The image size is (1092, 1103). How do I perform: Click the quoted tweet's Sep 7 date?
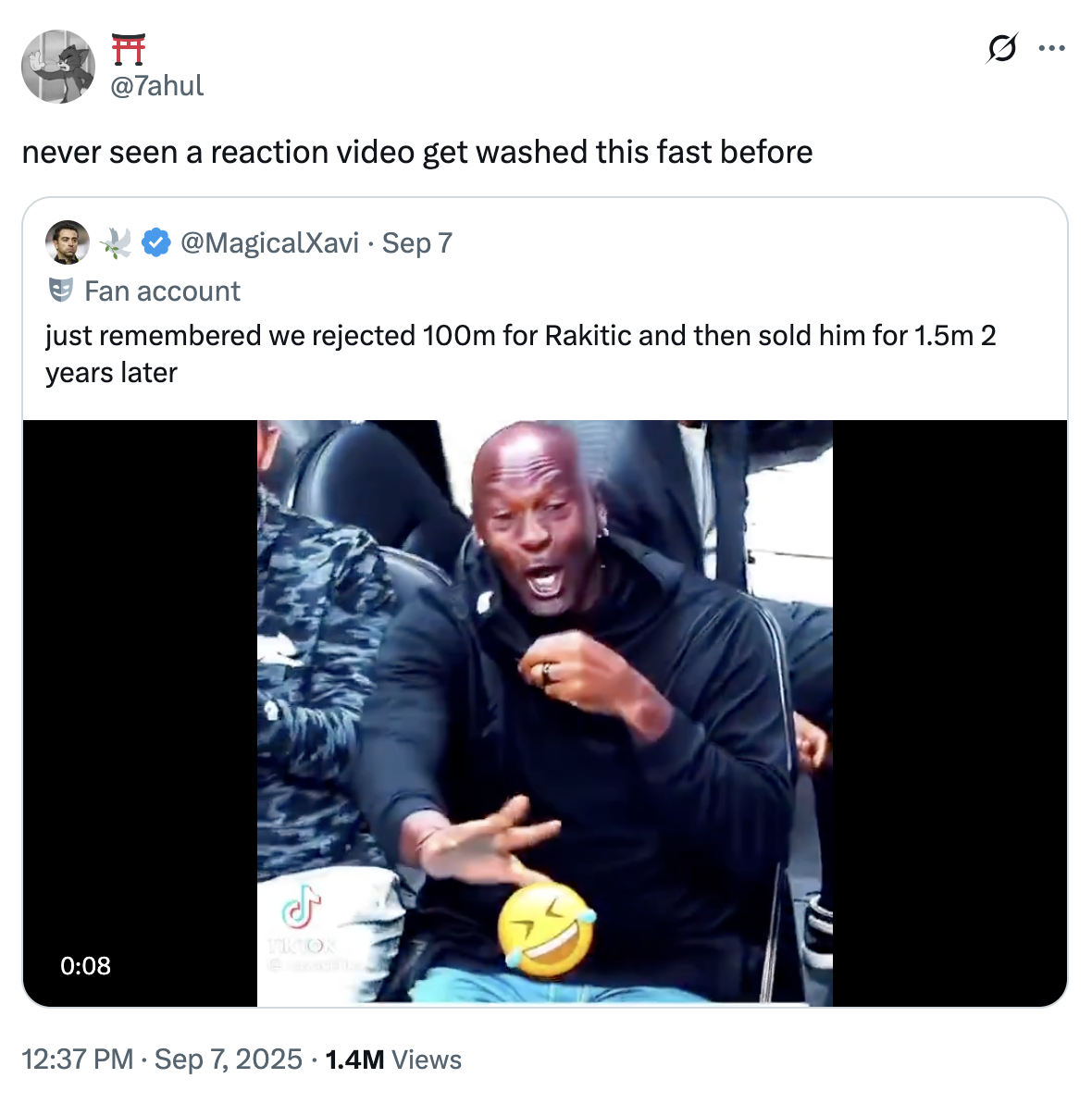click(x=417, y=243)
